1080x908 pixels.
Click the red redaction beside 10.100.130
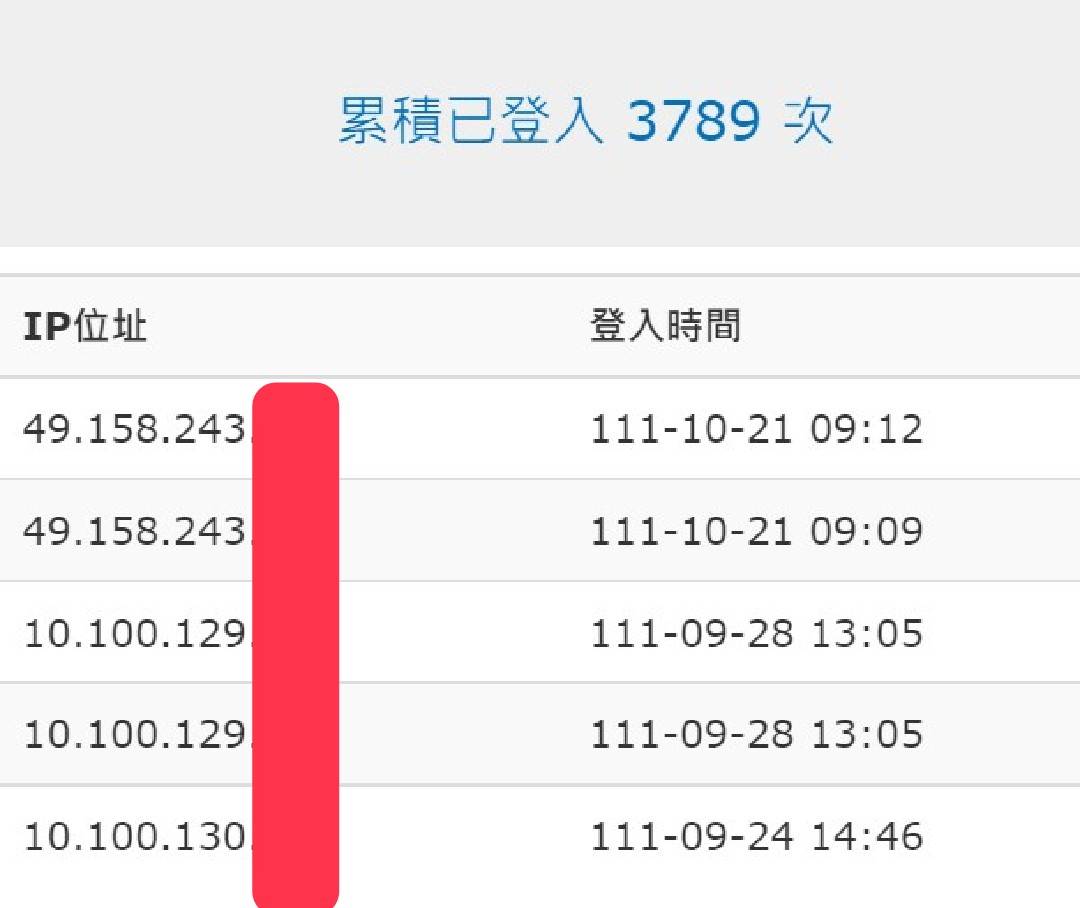[x=296, y=836]
